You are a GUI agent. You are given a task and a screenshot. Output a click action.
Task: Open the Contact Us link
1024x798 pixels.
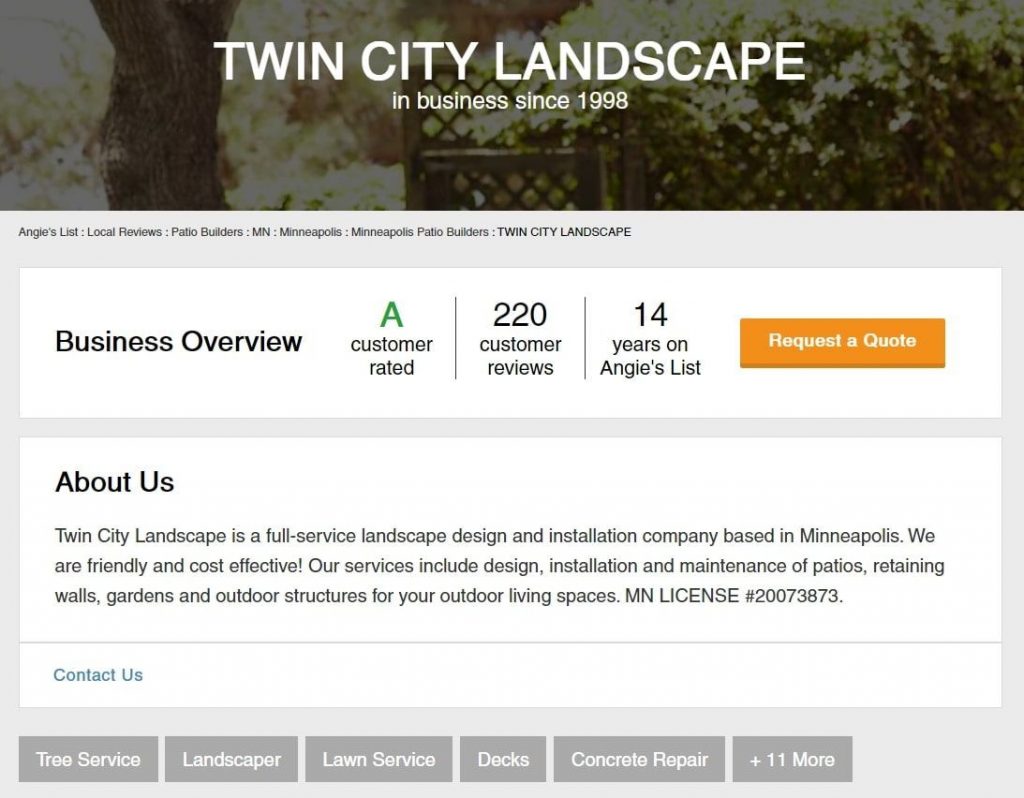click(98, 675)
